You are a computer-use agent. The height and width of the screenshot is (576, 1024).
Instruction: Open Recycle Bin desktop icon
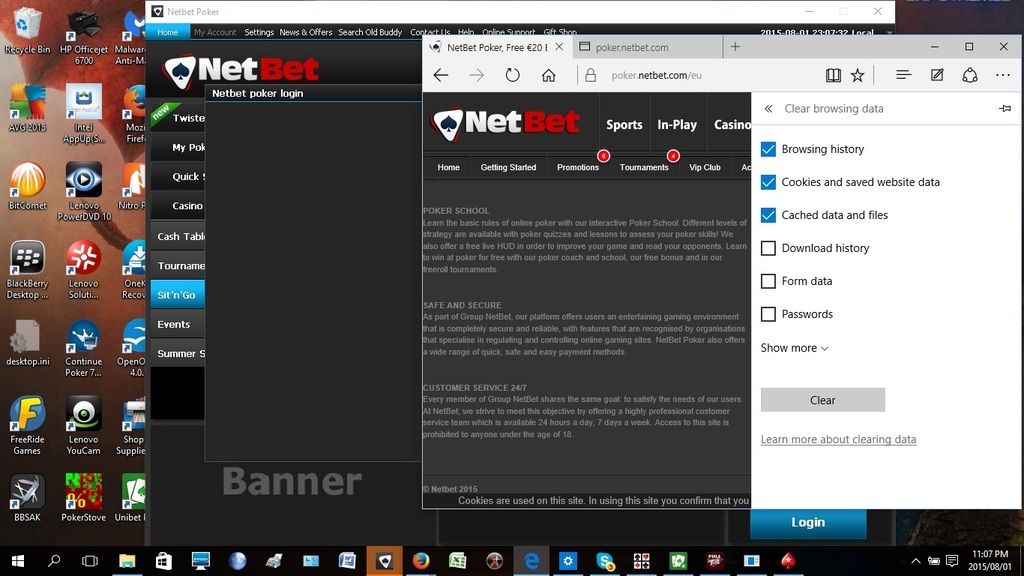tap(27, 31)
